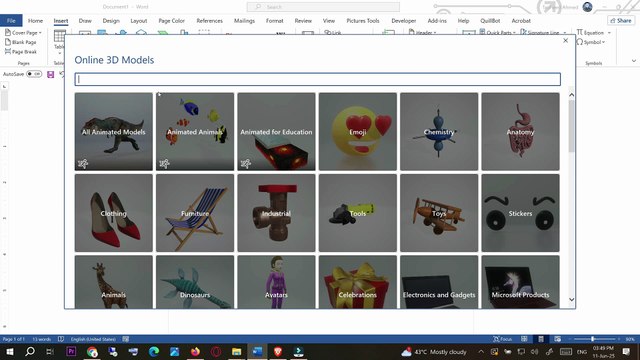The height and width of the screenshot is (360, 640).
Task: Open the Animated for Education category
Action: point(276,131)
